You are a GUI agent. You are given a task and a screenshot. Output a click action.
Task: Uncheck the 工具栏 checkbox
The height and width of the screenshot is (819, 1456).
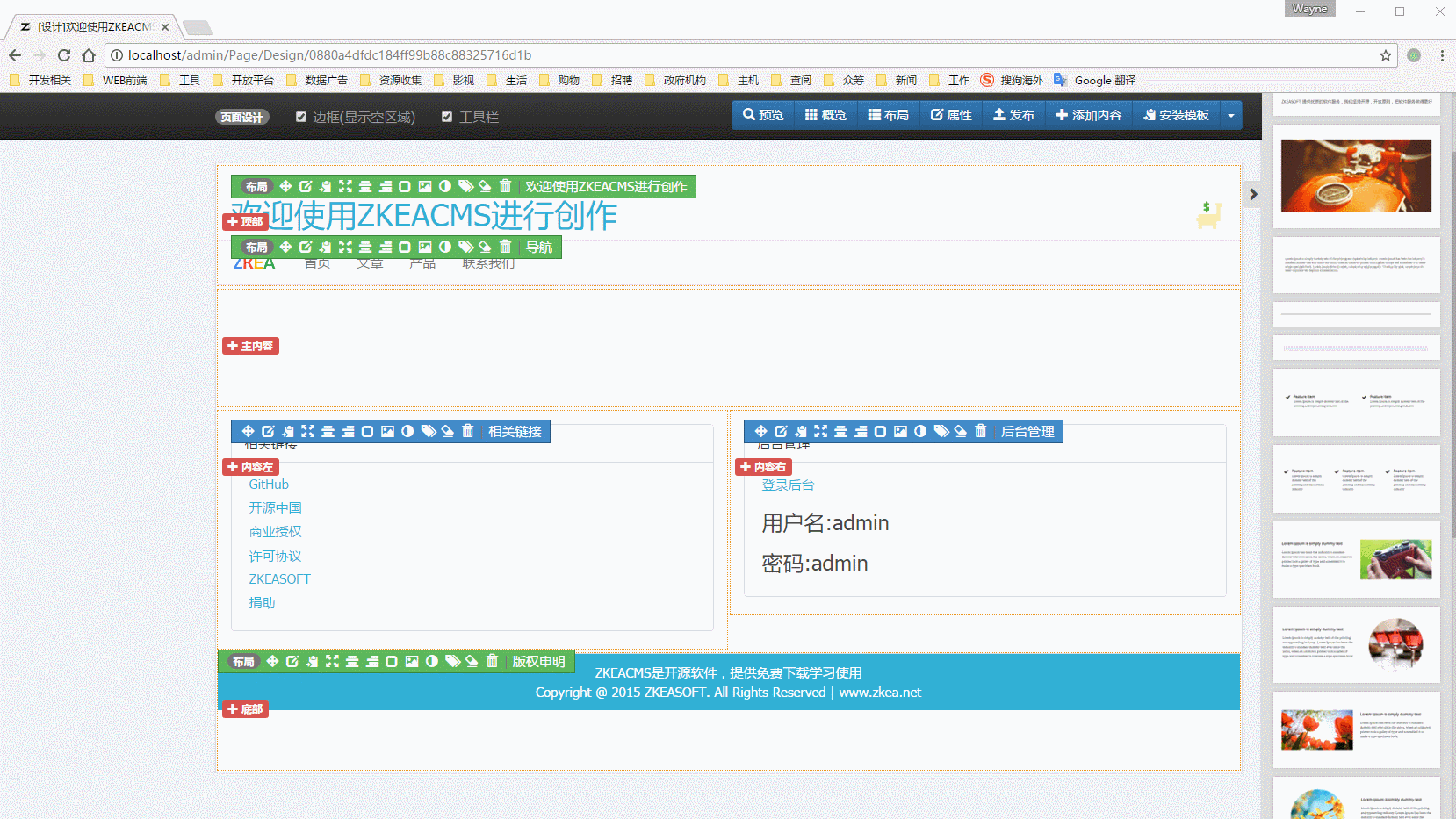click(447, 117)
